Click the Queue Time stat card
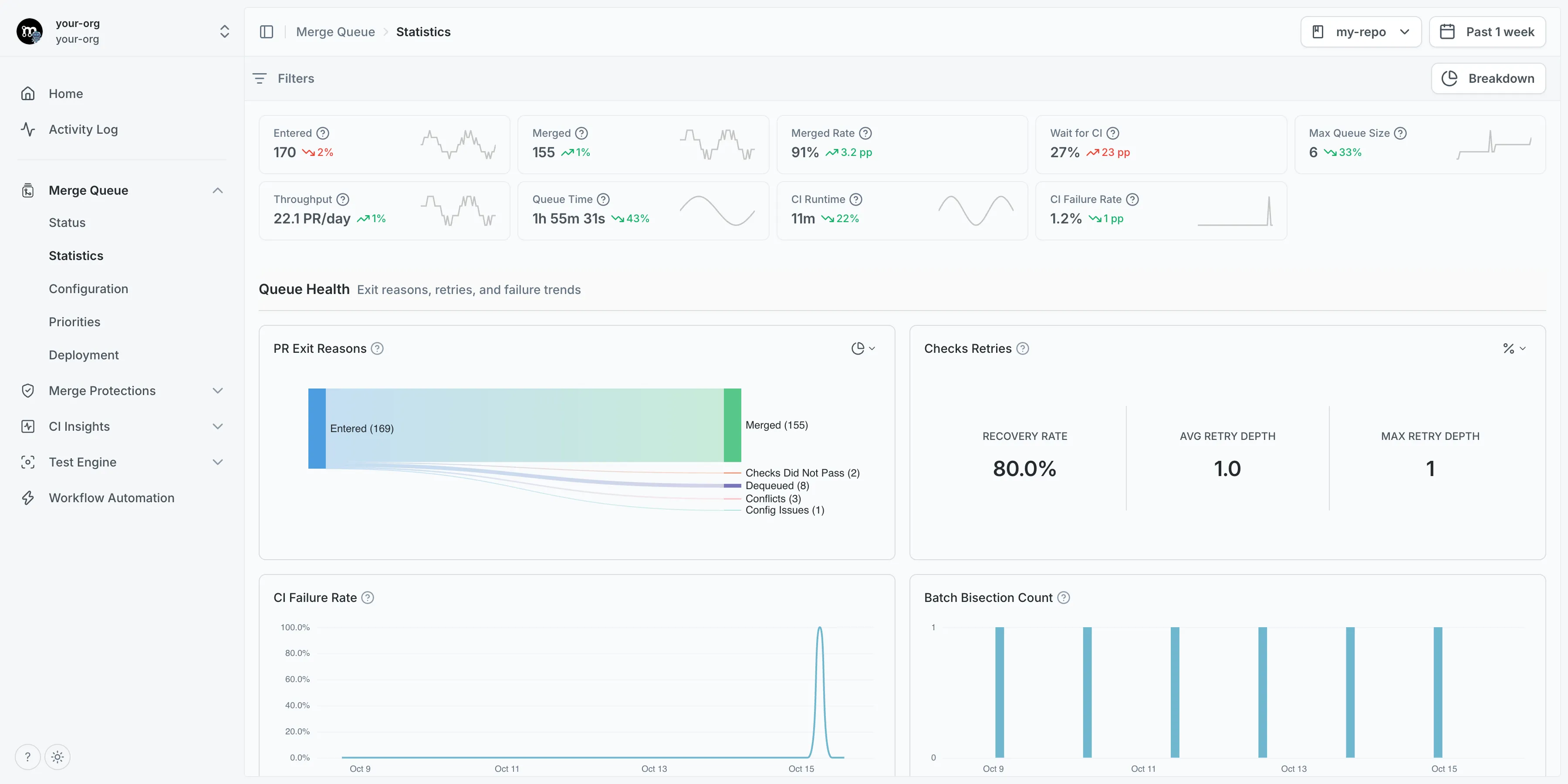The width and height of the screenshot is (1568, 784). [643, 211]
